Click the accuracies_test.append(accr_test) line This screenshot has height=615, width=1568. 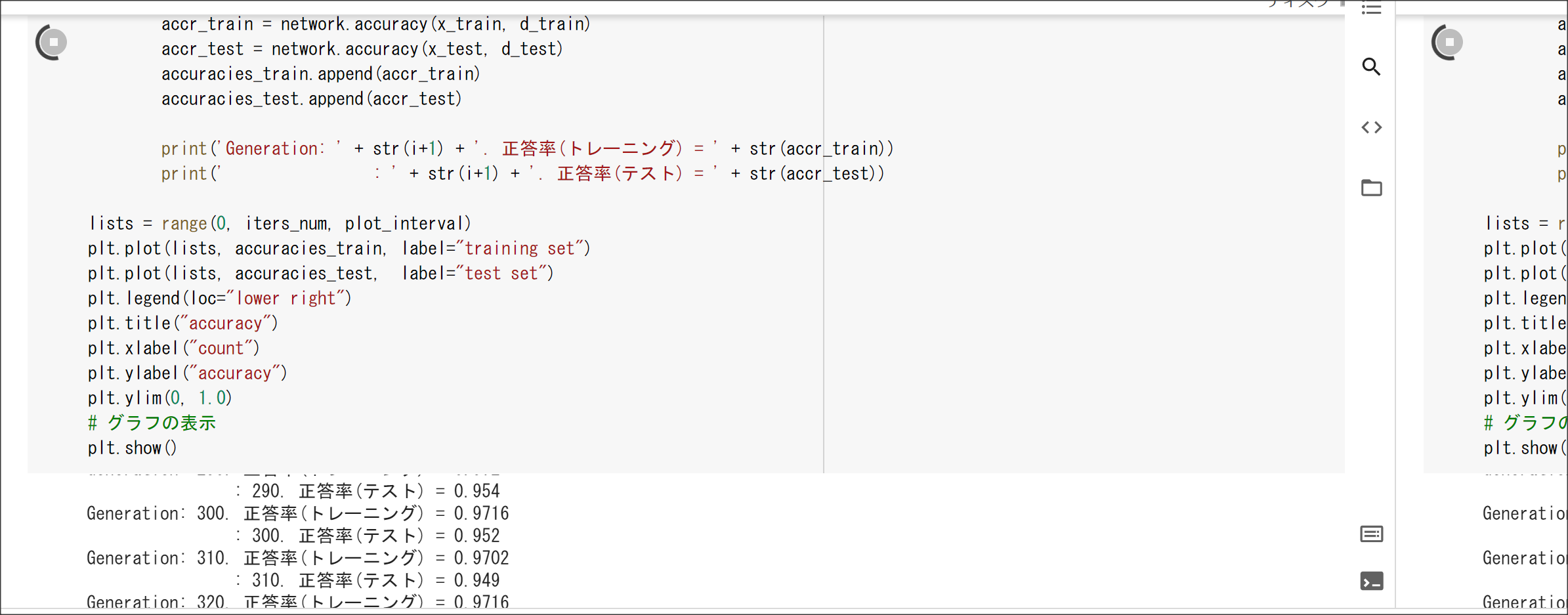[x=312, y=99]
